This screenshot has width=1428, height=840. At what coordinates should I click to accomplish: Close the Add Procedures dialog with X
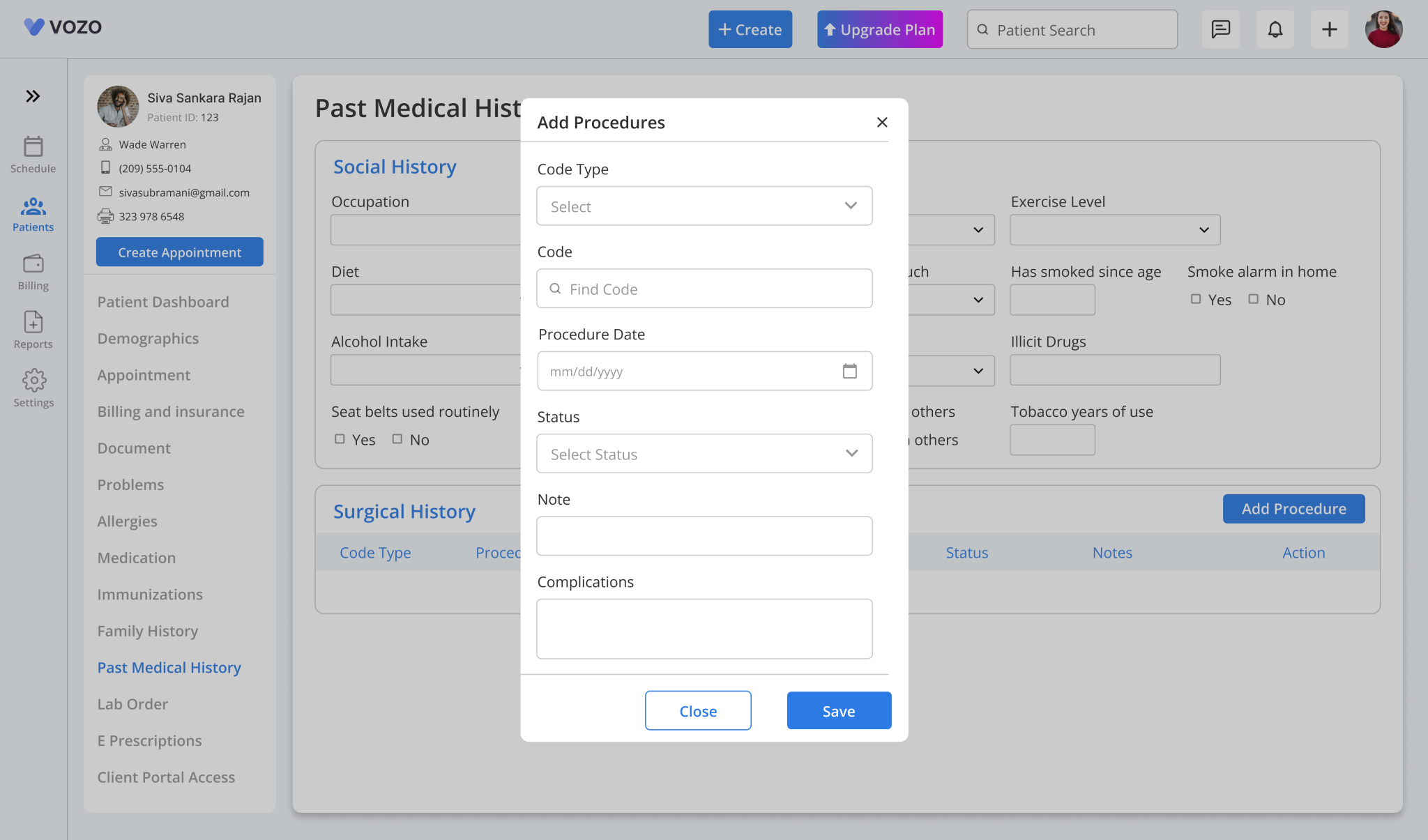click(x=882, y=123)
